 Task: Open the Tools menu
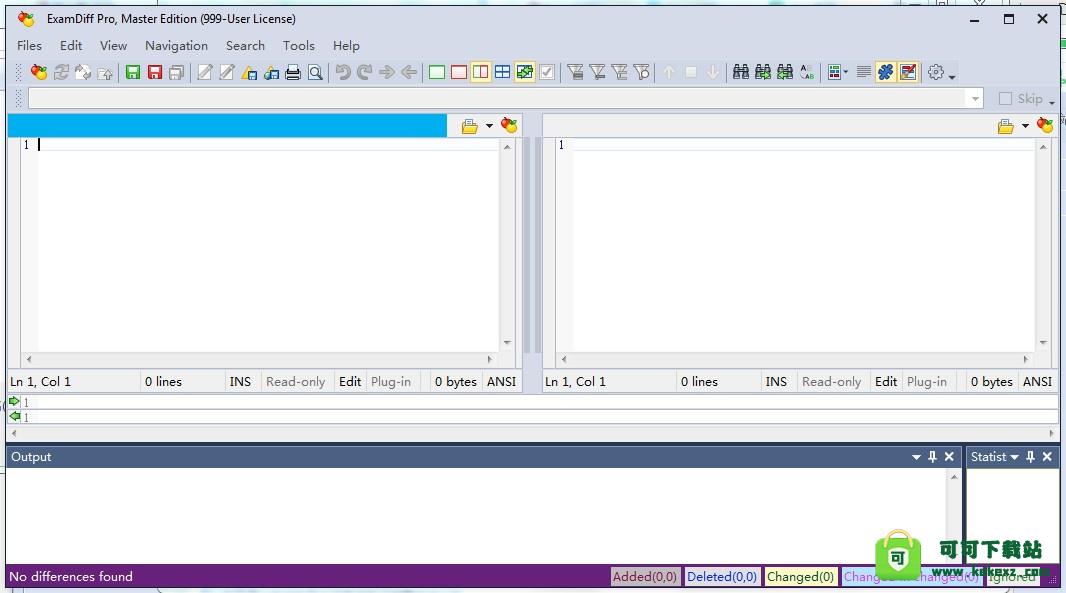click(x=298, y=45)
